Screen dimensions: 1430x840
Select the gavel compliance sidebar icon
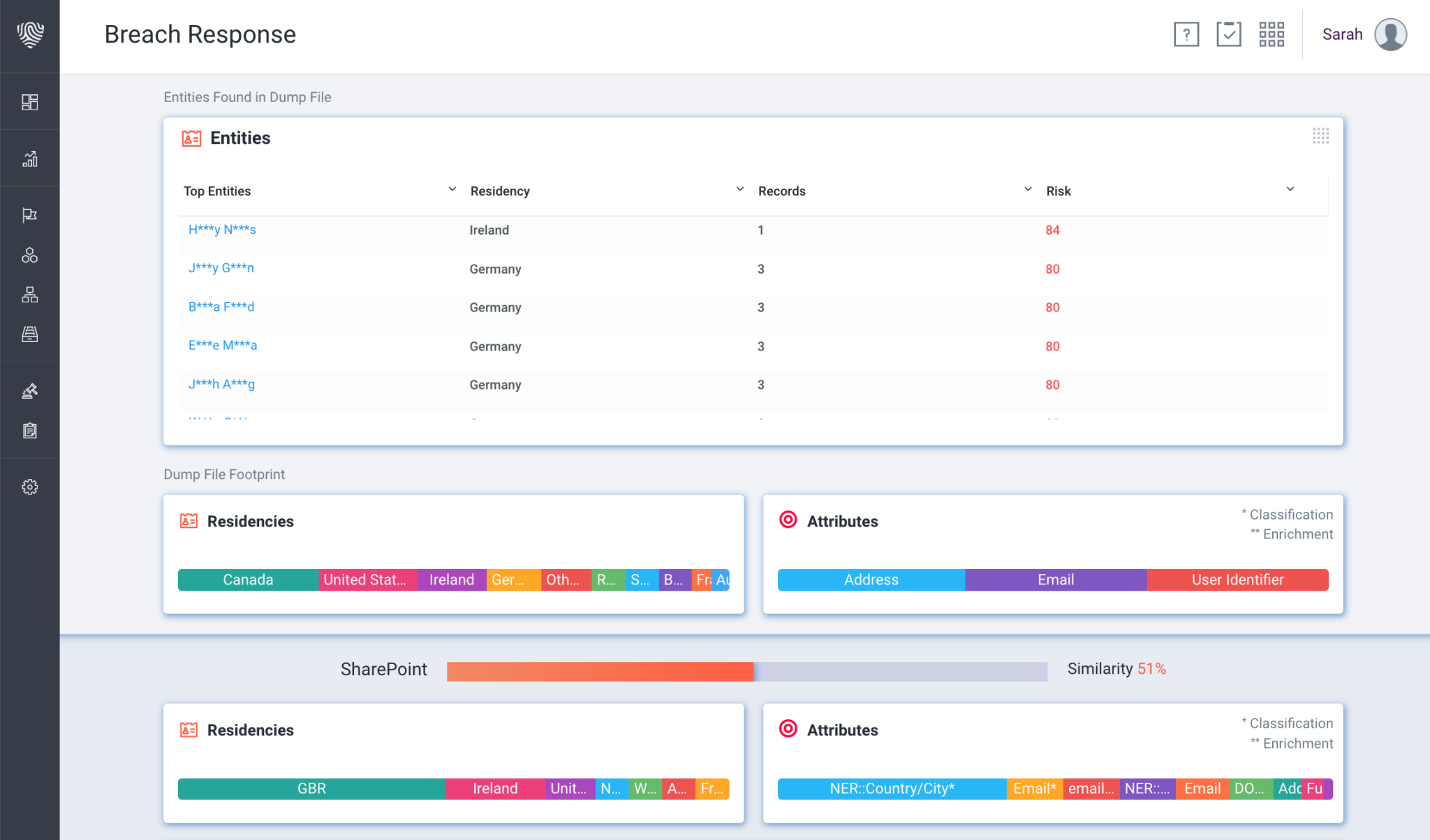(x=29, y=390)
